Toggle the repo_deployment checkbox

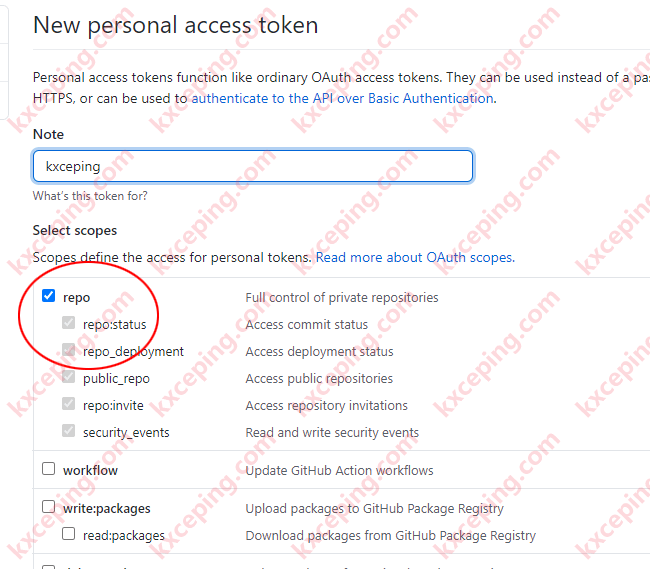pos(68,350)
